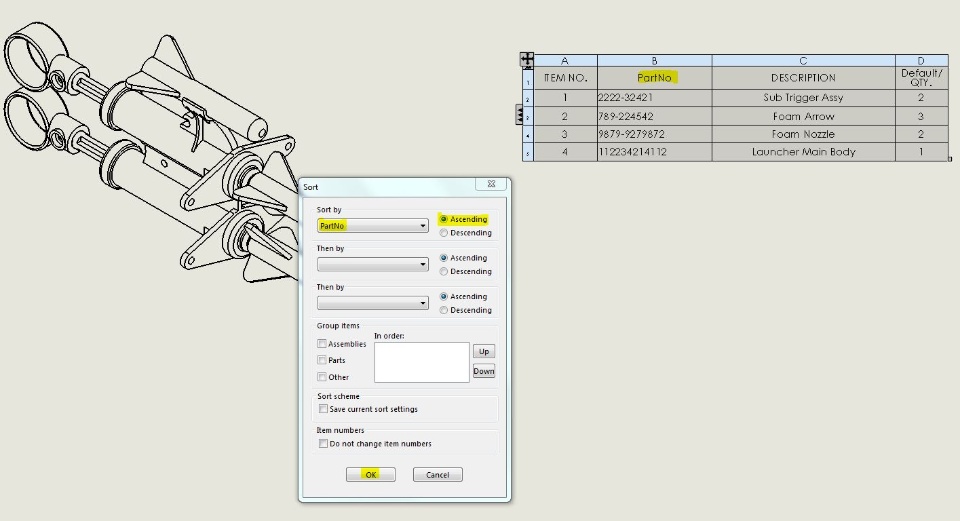This screenshot has width=960, height=521.
Task: Close the Sort dialog with X
Action: tap(491, 184)
